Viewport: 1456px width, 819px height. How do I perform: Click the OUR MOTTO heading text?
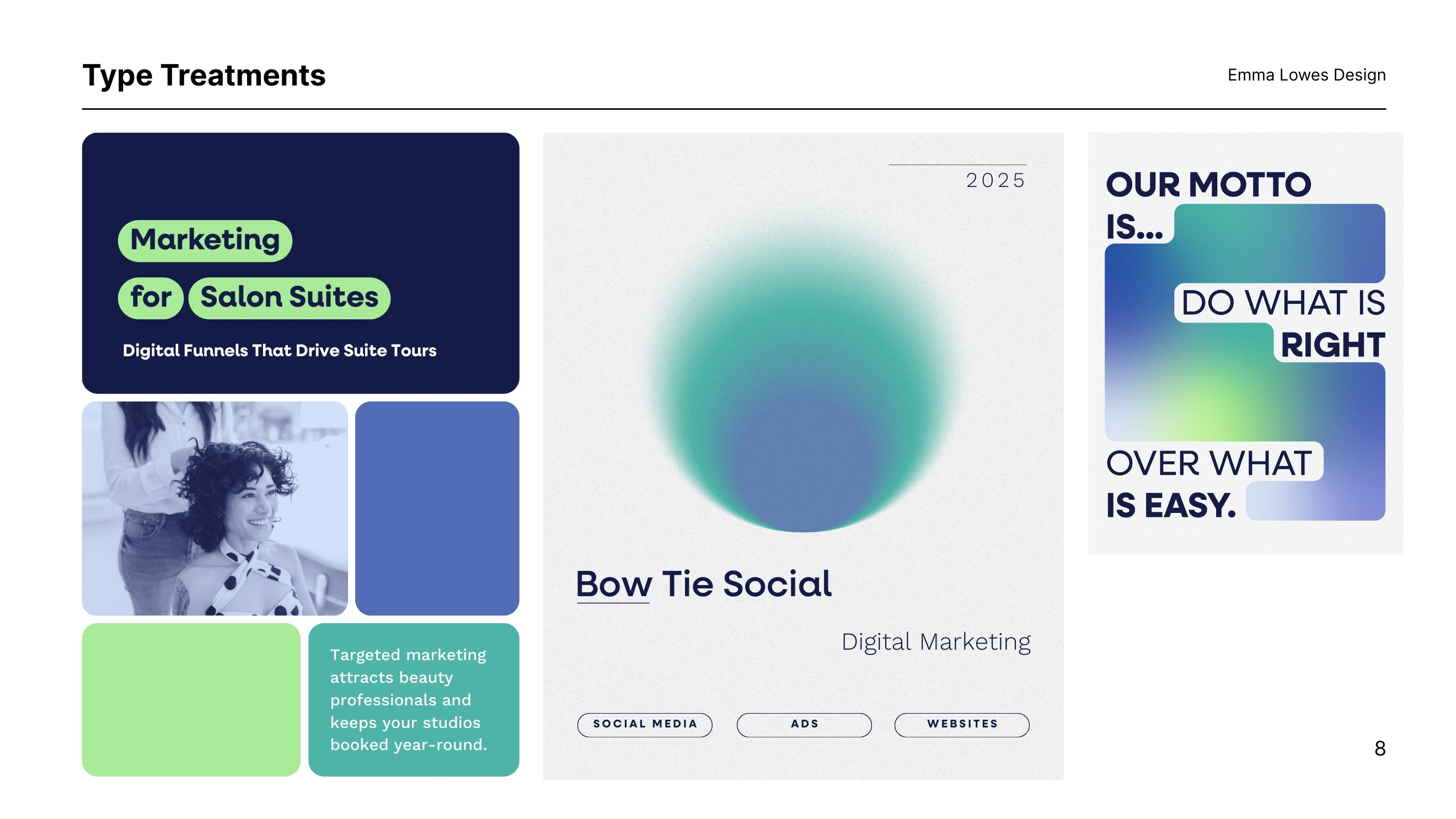click(x=1208, y=185)
